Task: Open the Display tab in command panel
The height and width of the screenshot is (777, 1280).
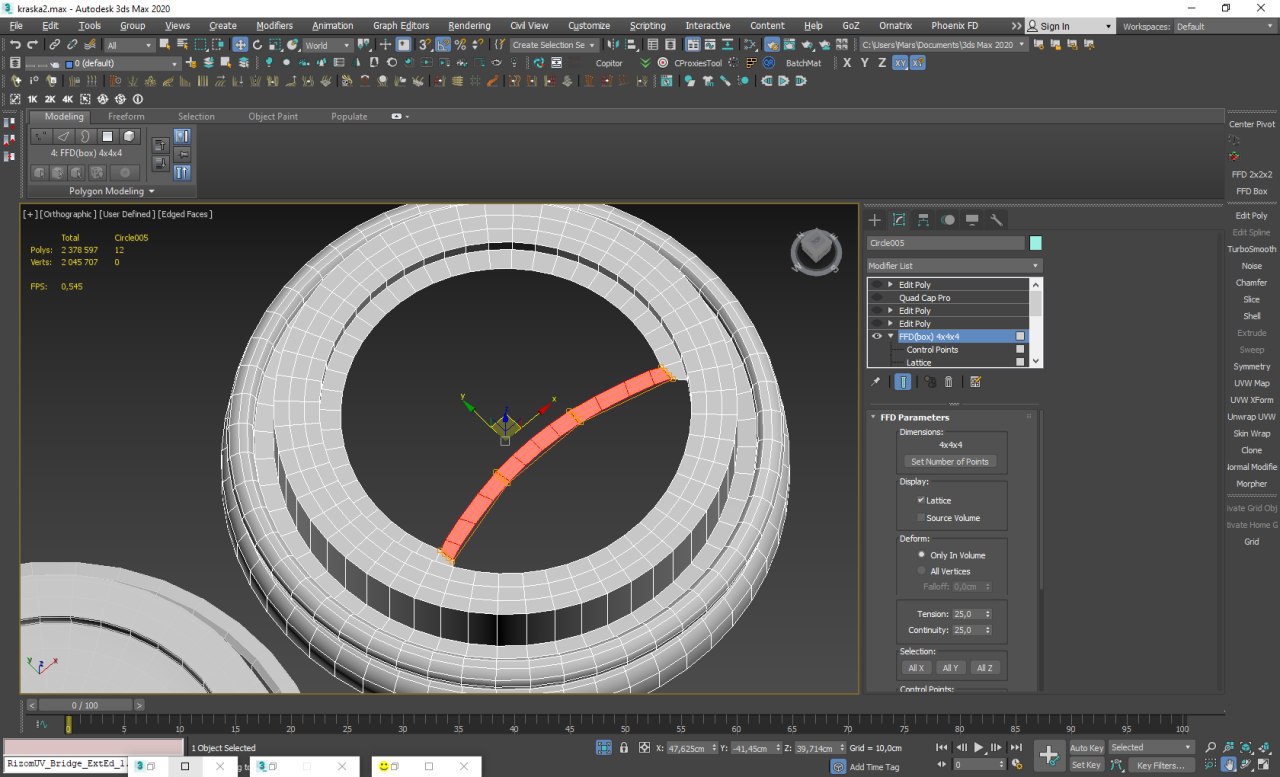Action: [972, 220]
